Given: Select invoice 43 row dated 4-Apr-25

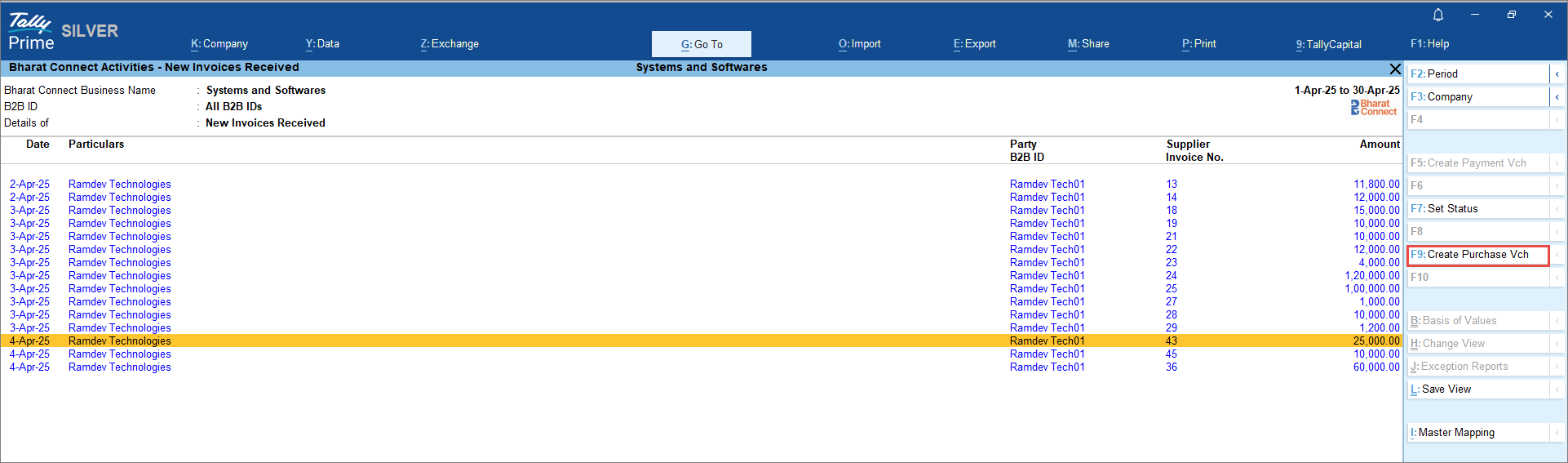Looking at the screenshot, I should pyautogui.click(x=702, y=341).
